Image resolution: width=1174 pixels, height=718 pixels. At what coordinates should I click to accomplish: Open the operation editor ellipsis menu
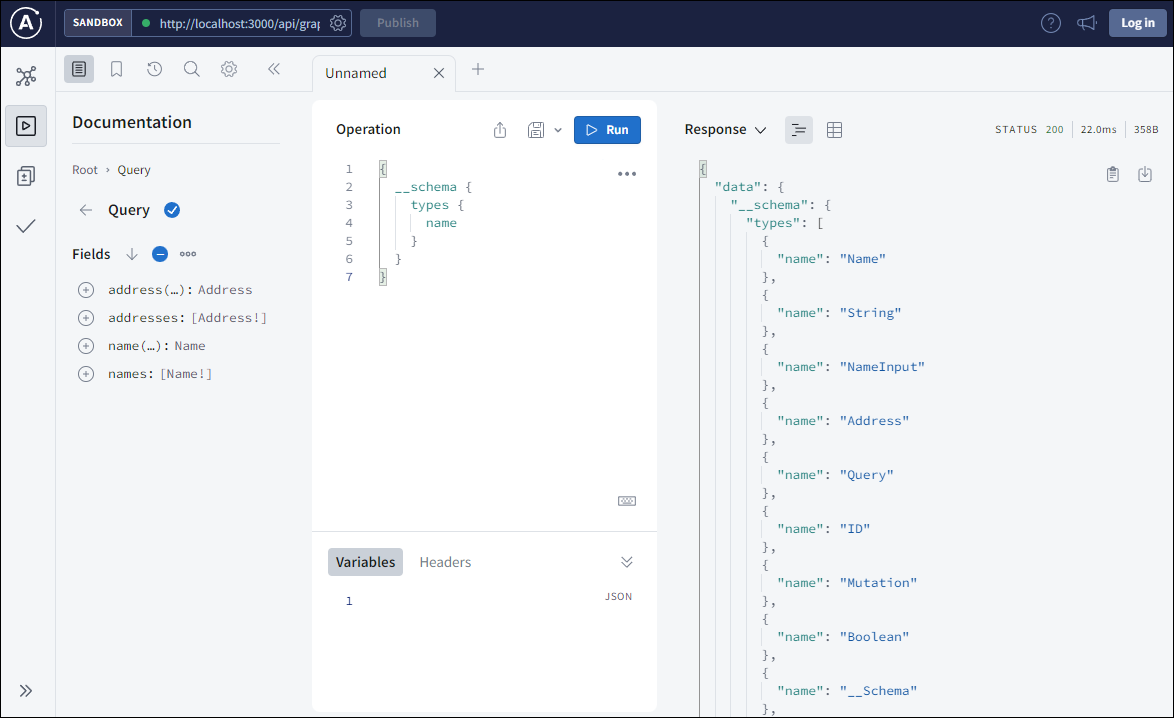(x=627, y=174)
